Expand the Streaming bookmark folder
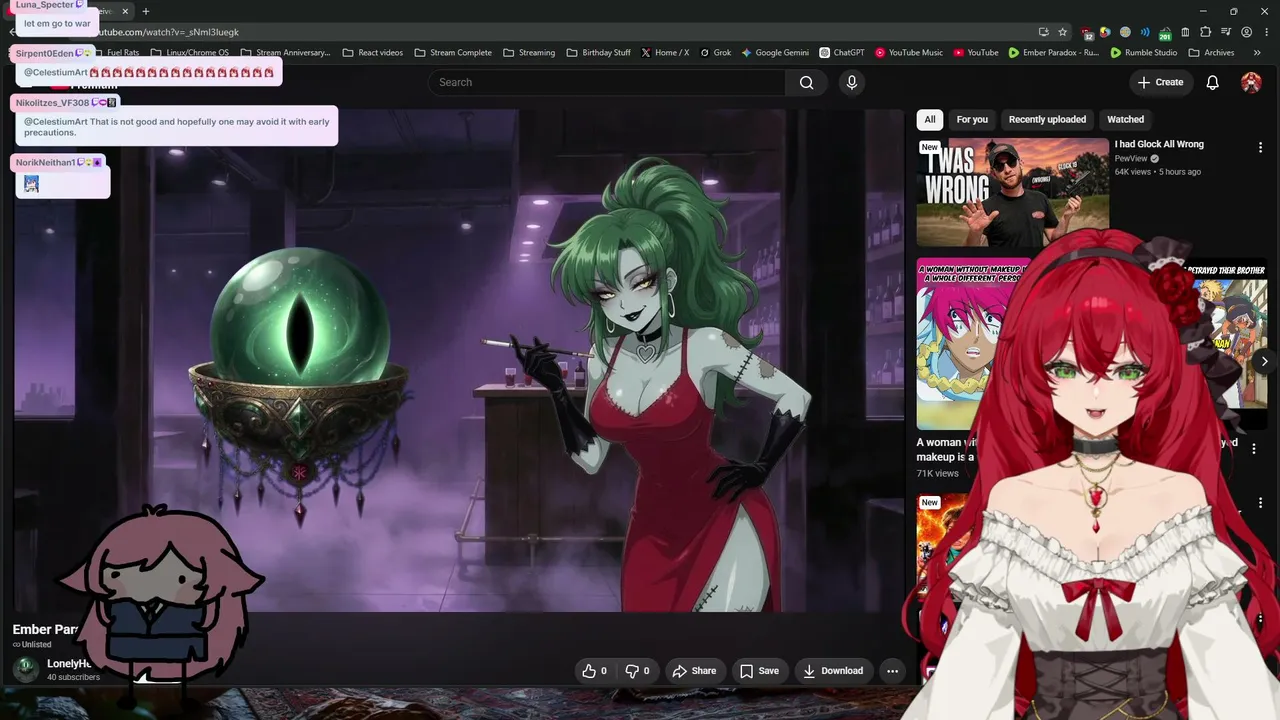This screenshot has height=720, width=1280. click(x=529, y=53)
